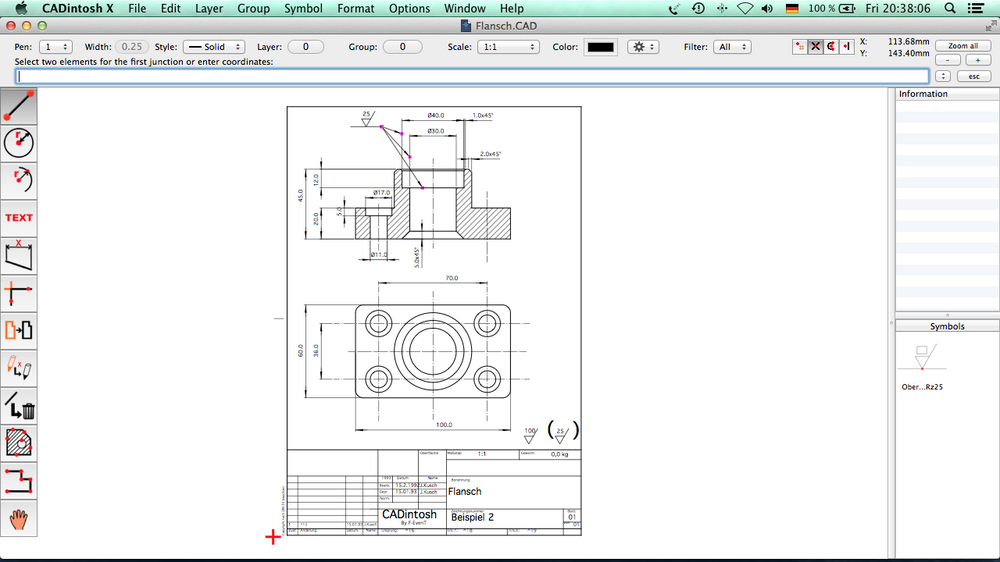
Task: Toggle the intersection snap mode
Action: (815, 47)
